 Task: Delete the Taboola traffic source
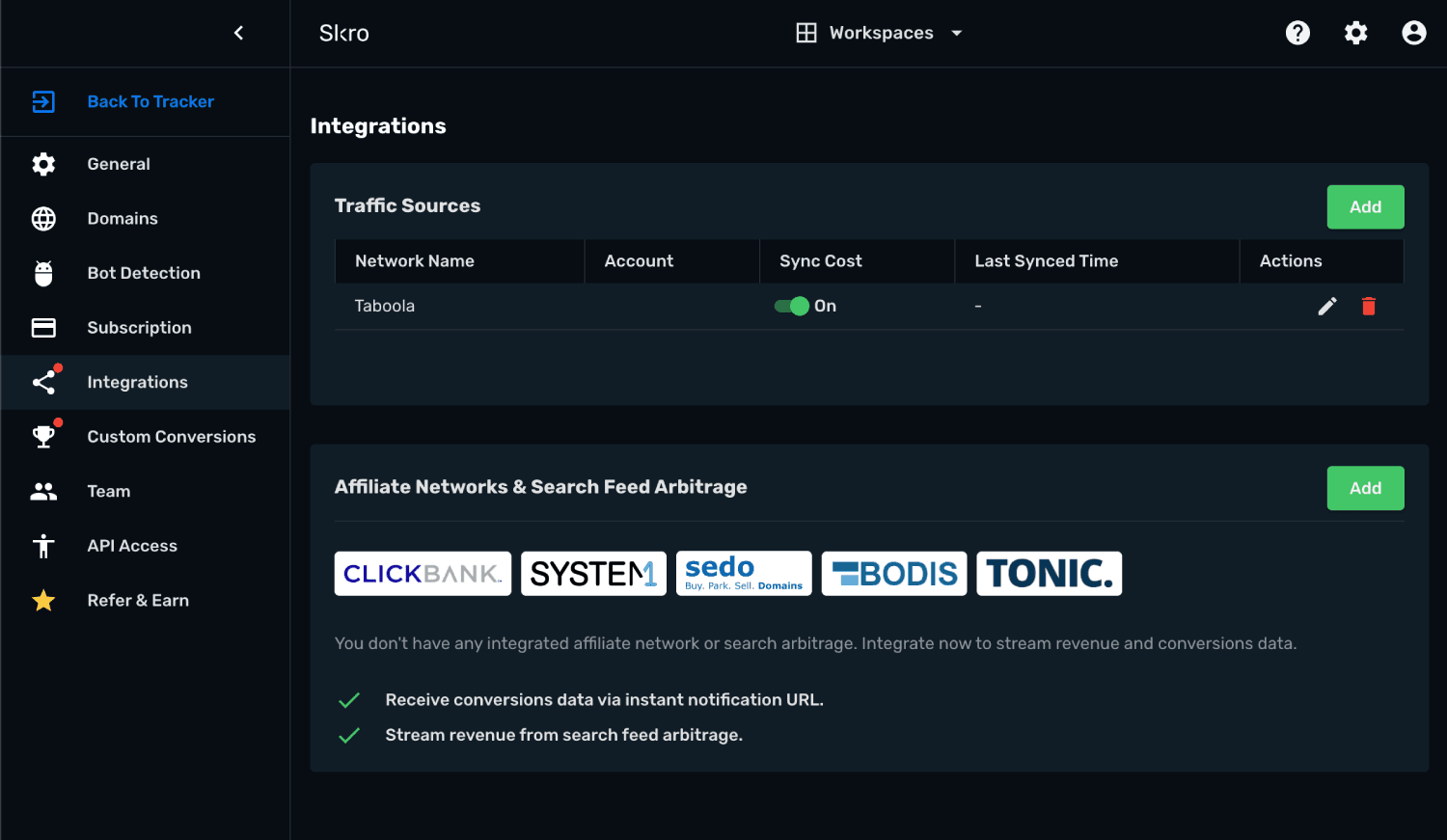(1368, 306)
